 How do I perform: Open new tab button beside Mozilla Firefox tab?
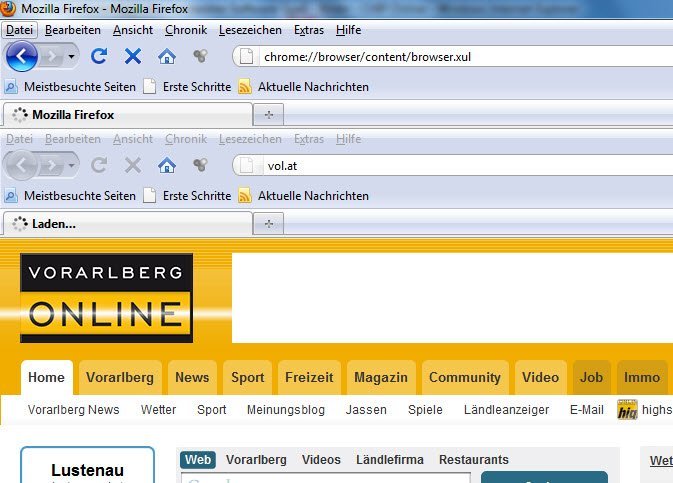(267, 114)
